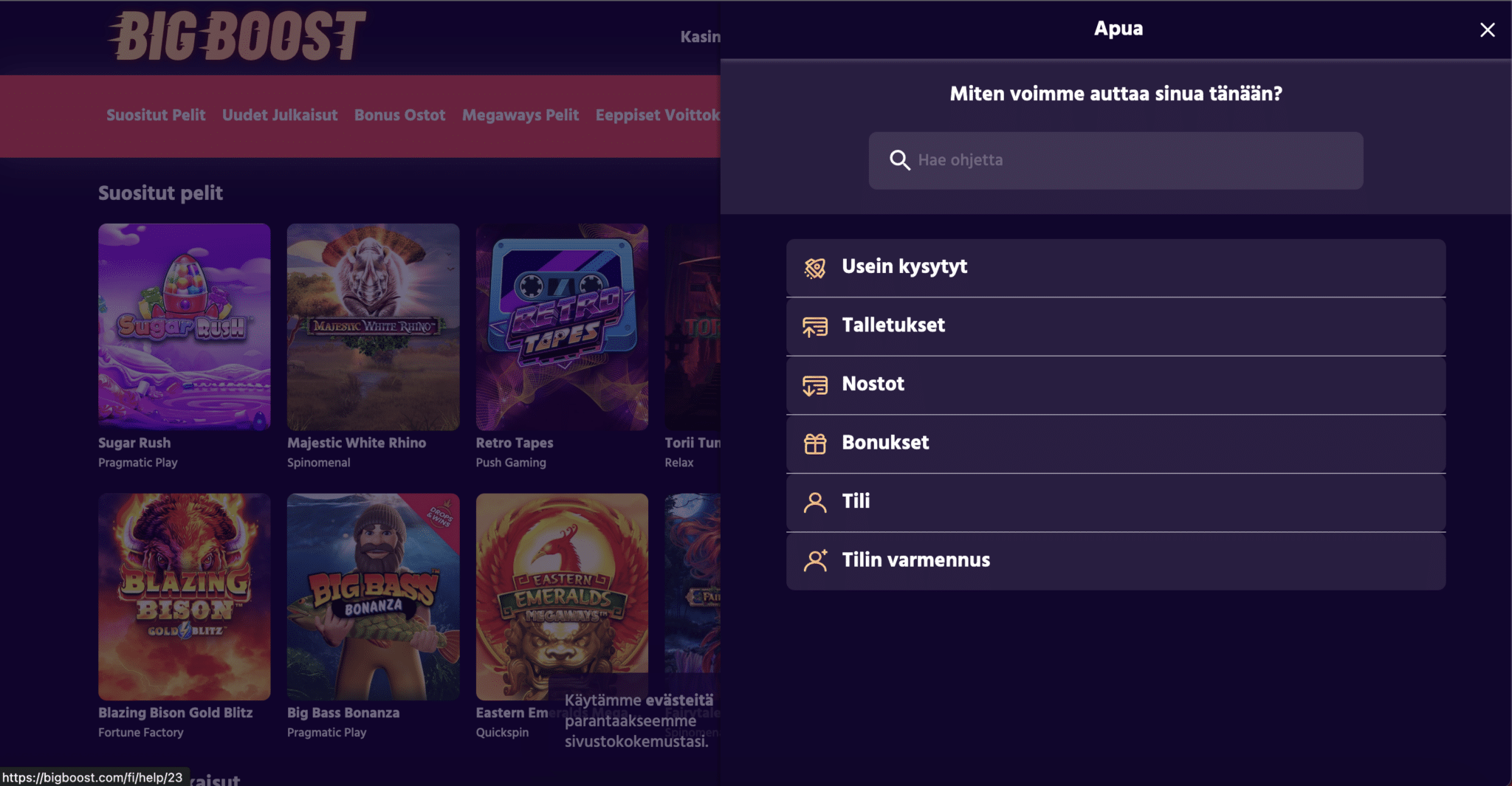Select the Bonus Ostot tab
The height and width of the screenshot is (786, 1512).
click(399, 115)
